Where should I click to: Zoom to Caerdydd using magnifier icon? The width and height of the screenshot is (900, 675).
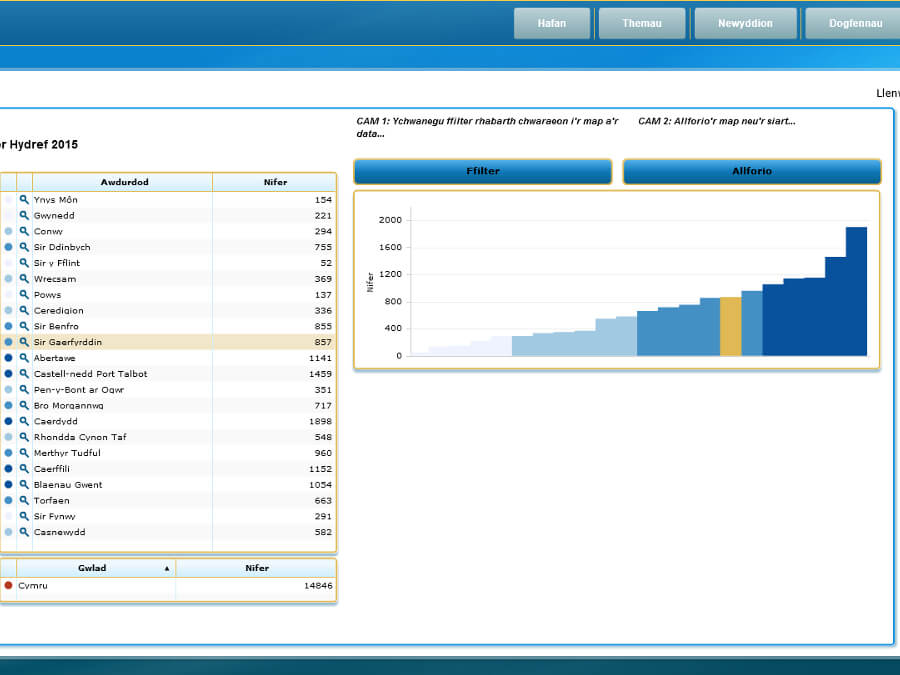pyautogui.click(x=24, y=421)
